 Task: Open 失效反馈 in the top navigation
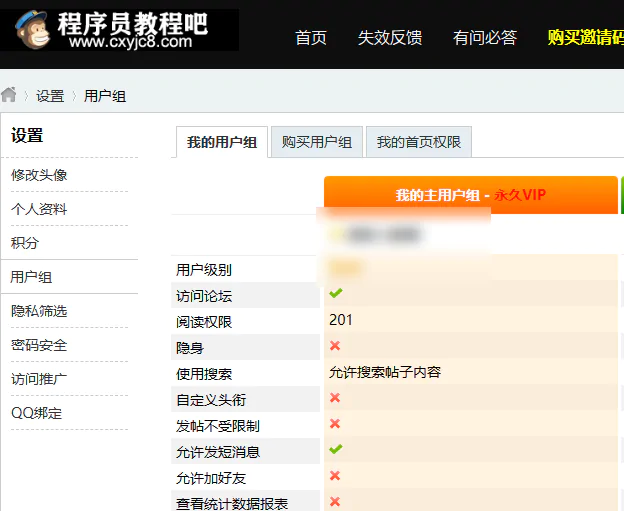(x=390, y=38)
